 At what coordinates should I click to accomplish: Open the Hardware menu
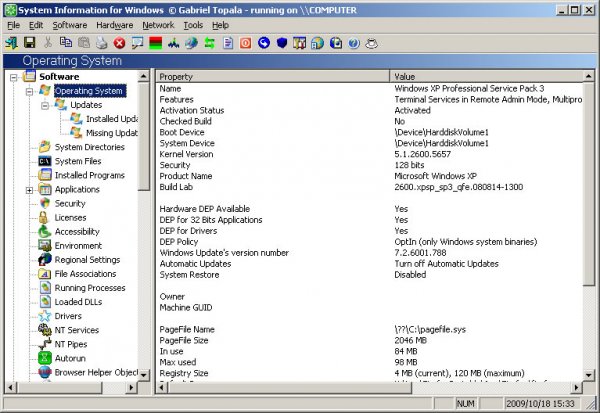click(114, 24)
